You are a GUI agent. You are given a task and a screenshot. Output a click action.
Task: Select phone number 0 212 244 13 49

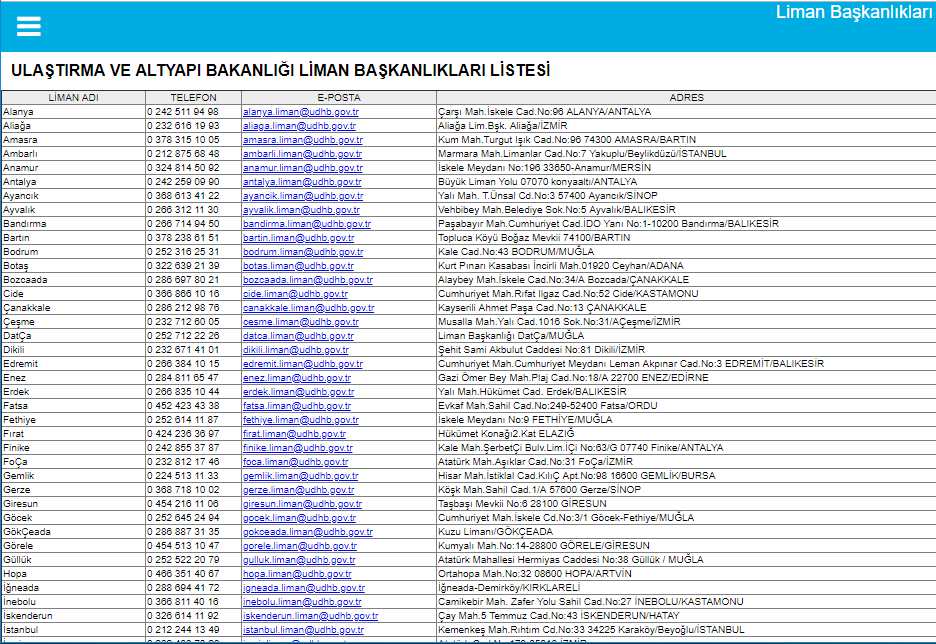tap(183, 630)
